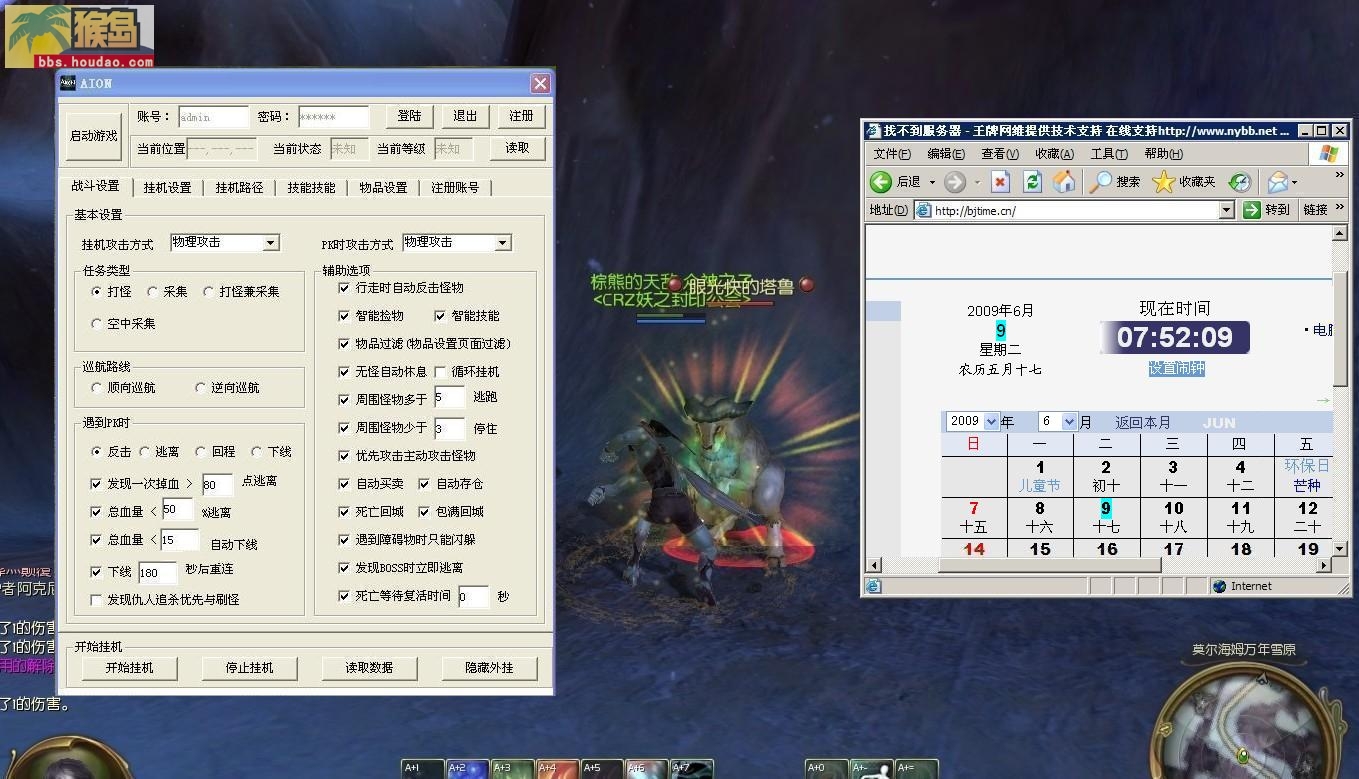Open the 注册账号 tab
This screenshot has width=1359, height=779.
click(x=455, y=188)
